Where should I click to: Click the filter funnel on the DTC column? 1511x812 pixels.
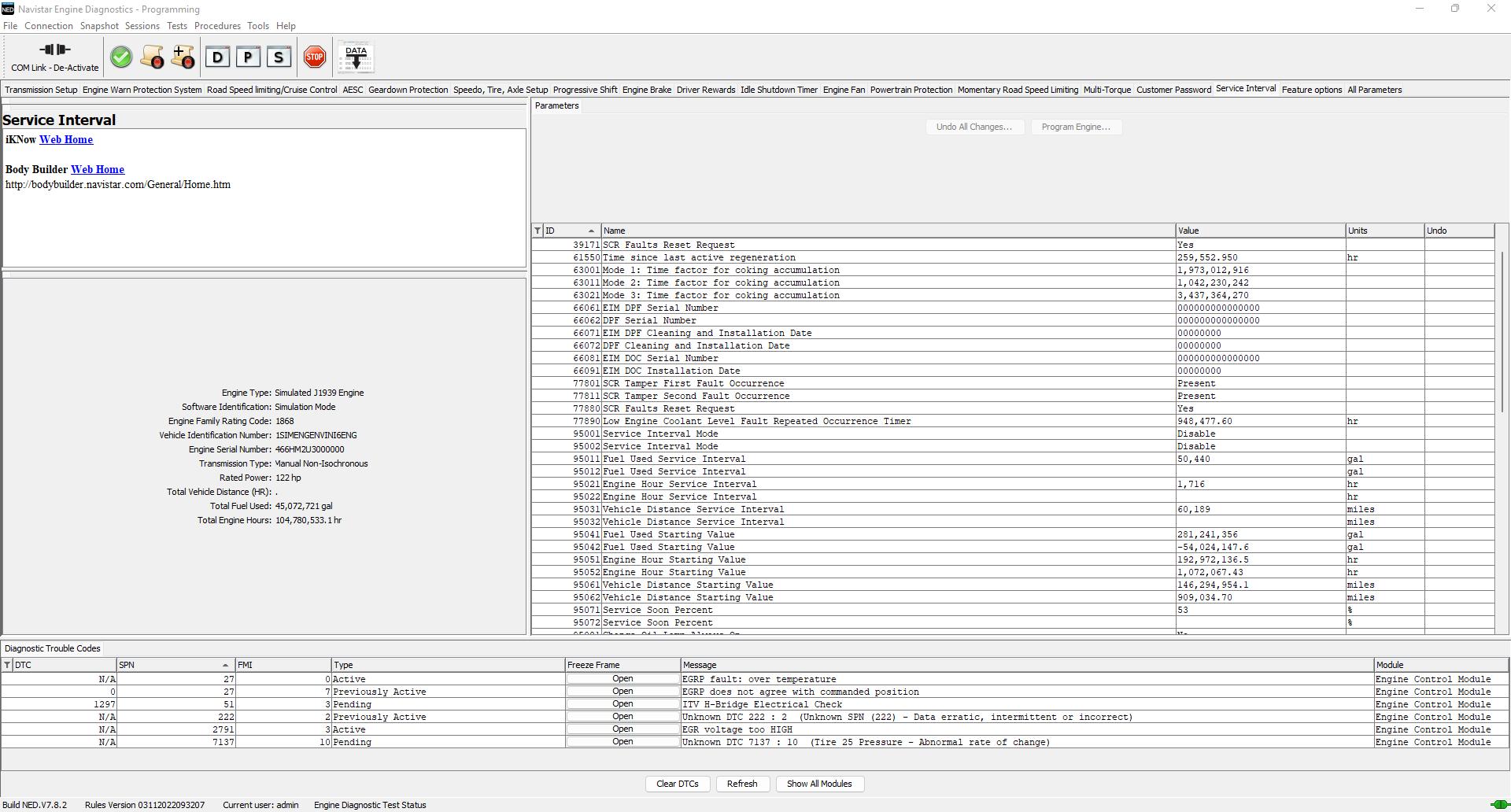click(6, 665)
